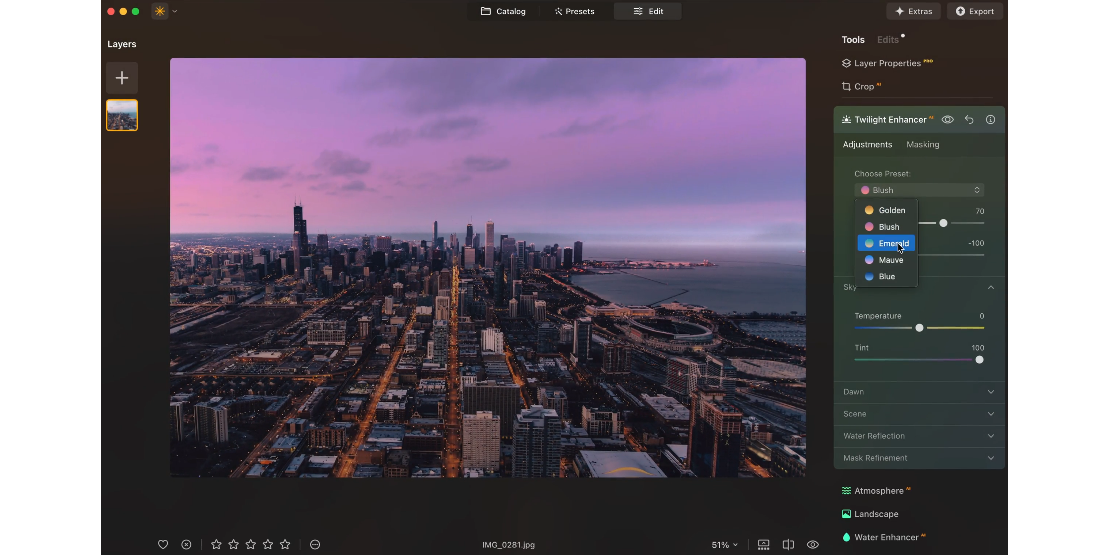Expand the Dawn section
Viewport: 1110px width, 555px height.
pos(919,392)
